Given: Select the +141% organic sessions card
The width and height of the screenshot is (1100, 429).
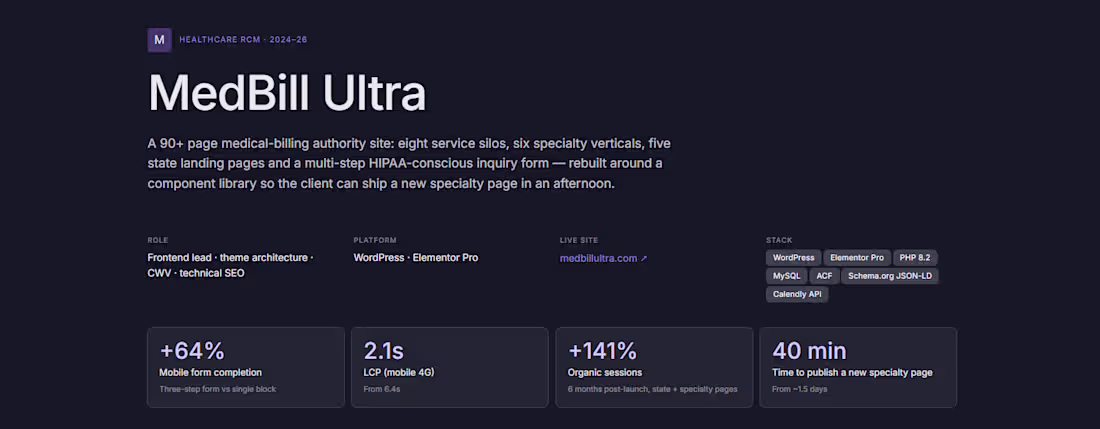Looking at the screenshot, I should tap(654, 367).
